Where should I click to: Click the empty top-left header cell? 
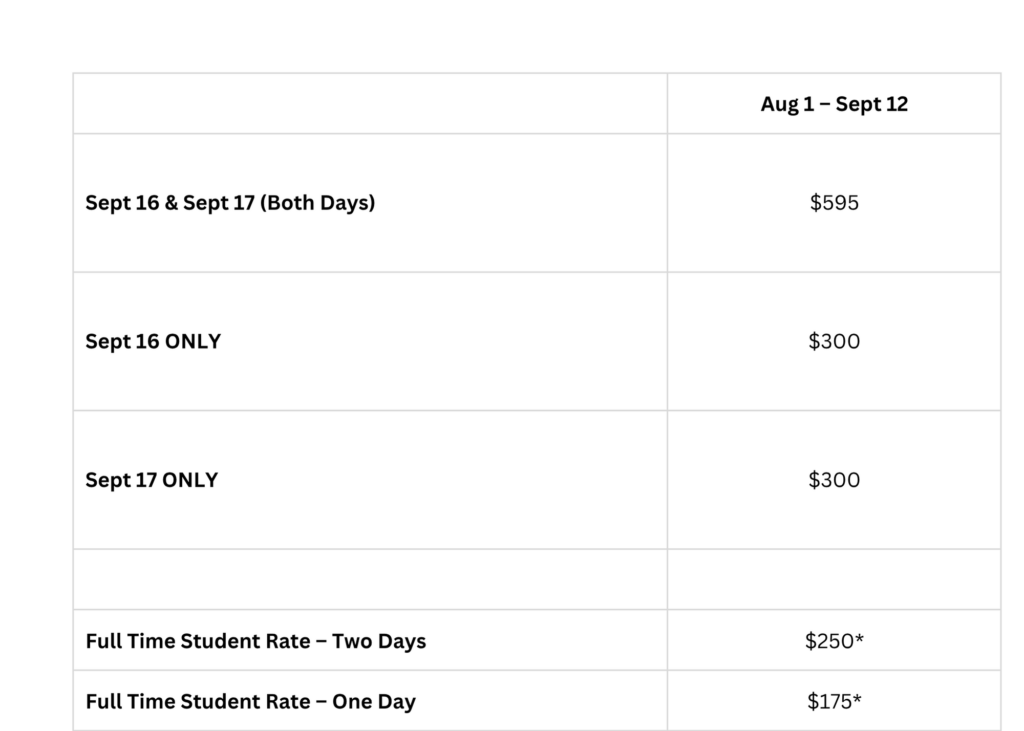click(370, 104)
